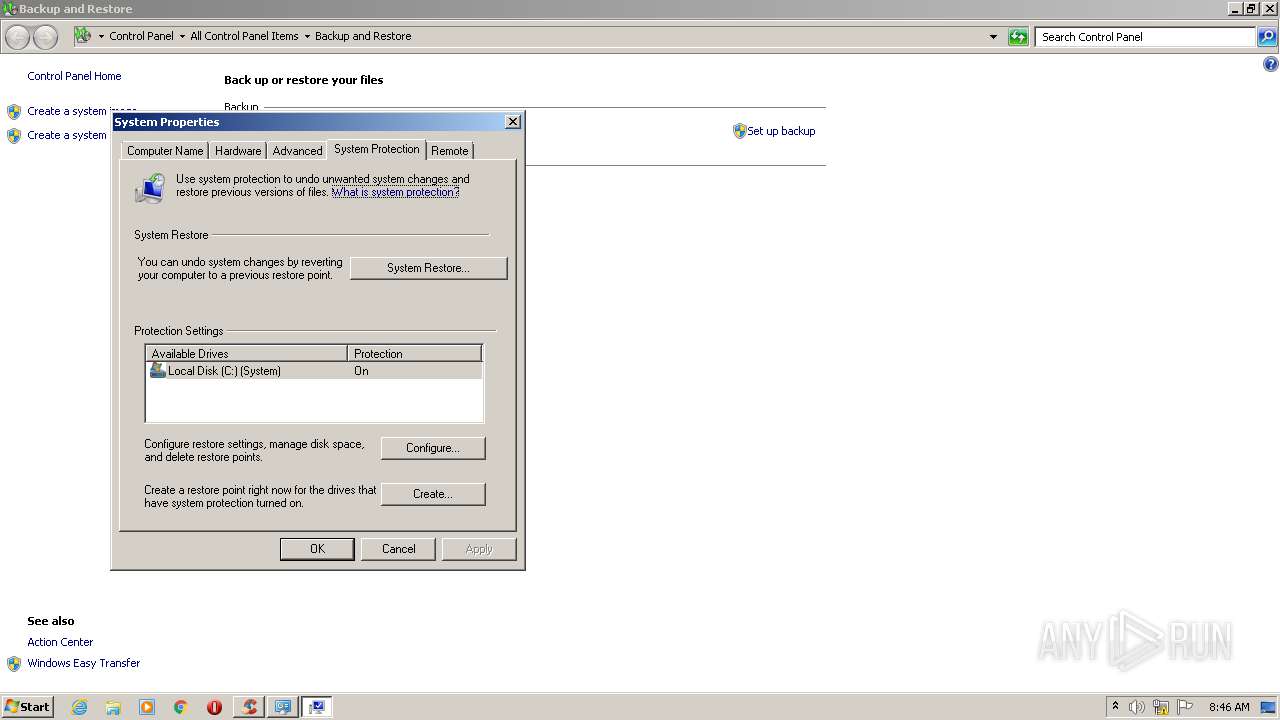Click the Local Disk (C:) drive icon
Screen dimensions: 1280x720
[x=158, y=370]
